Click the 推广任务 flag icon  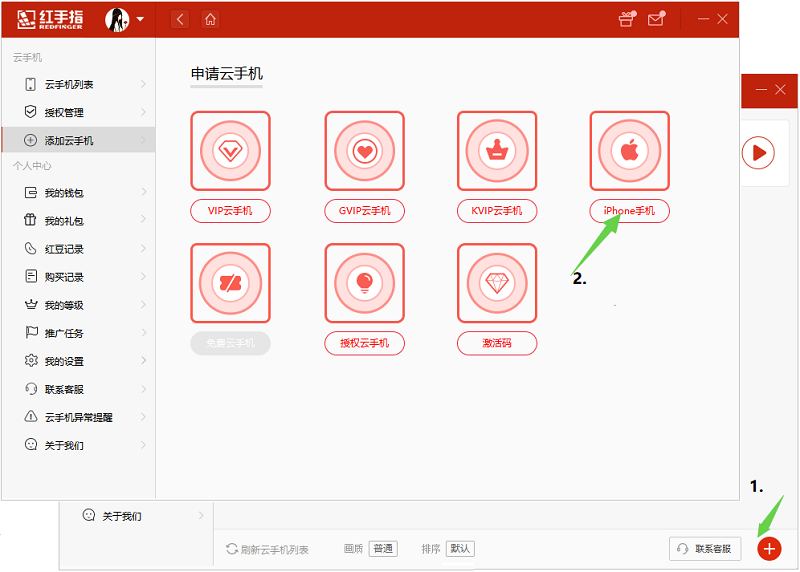31,333
